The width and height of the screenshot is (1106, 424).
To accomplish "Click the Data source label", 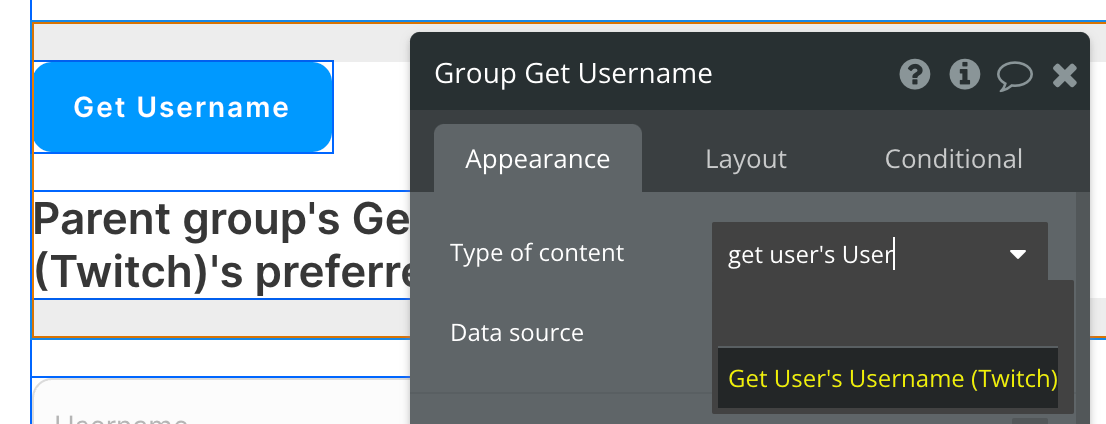I will [516, 332].
